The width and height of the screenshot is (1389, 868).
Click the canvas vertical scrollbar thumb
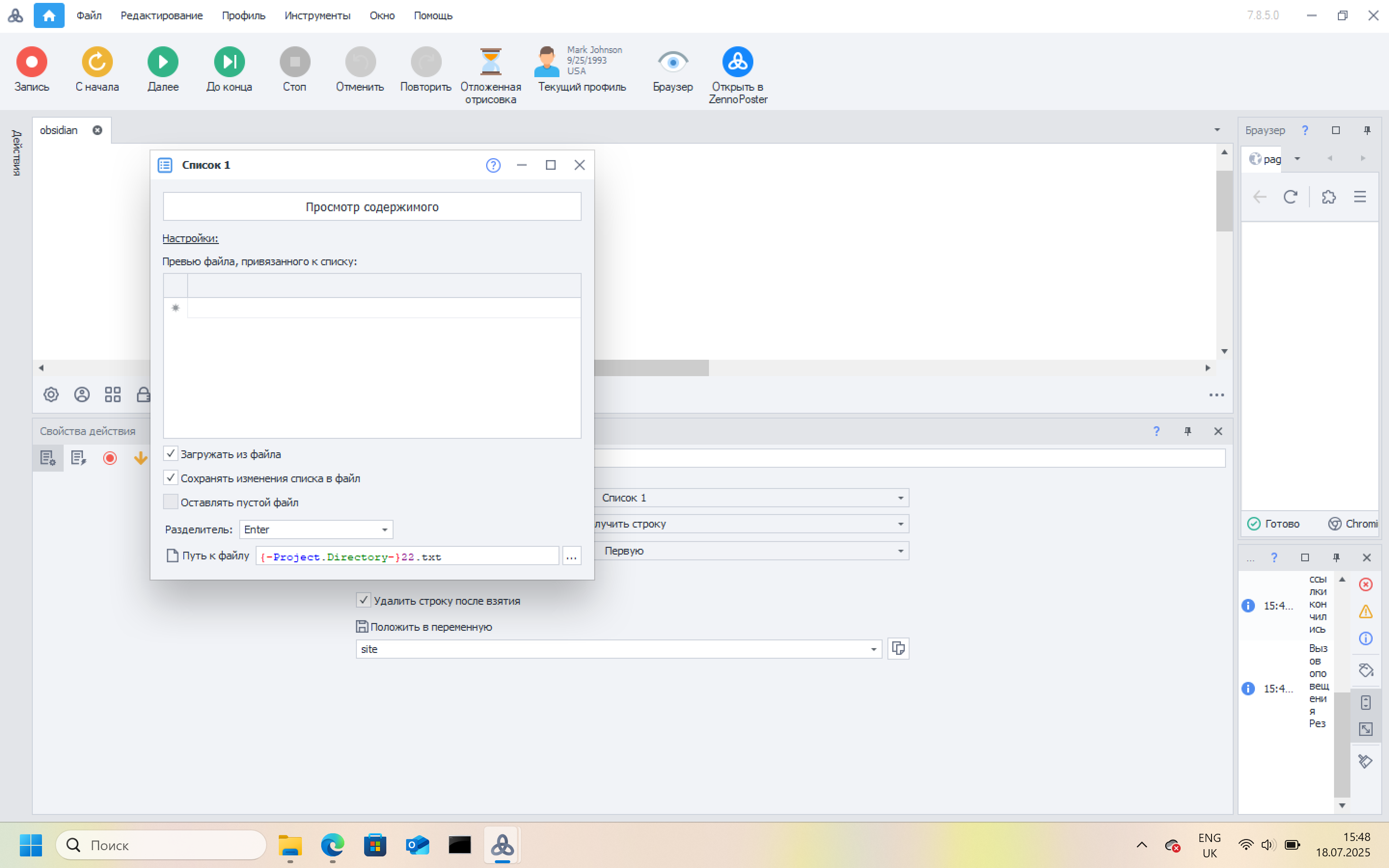(1224, 201)
